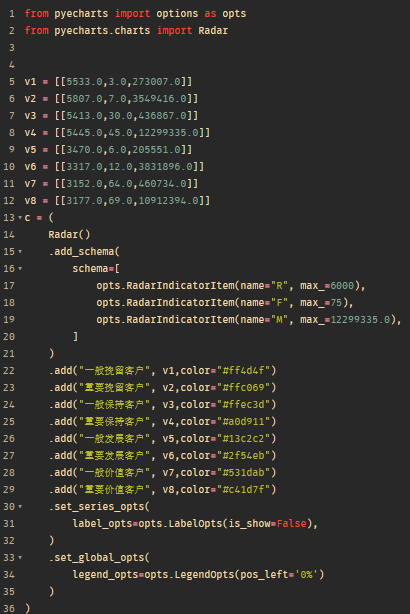Click line number 36 in gutter

tap(9, 609)
